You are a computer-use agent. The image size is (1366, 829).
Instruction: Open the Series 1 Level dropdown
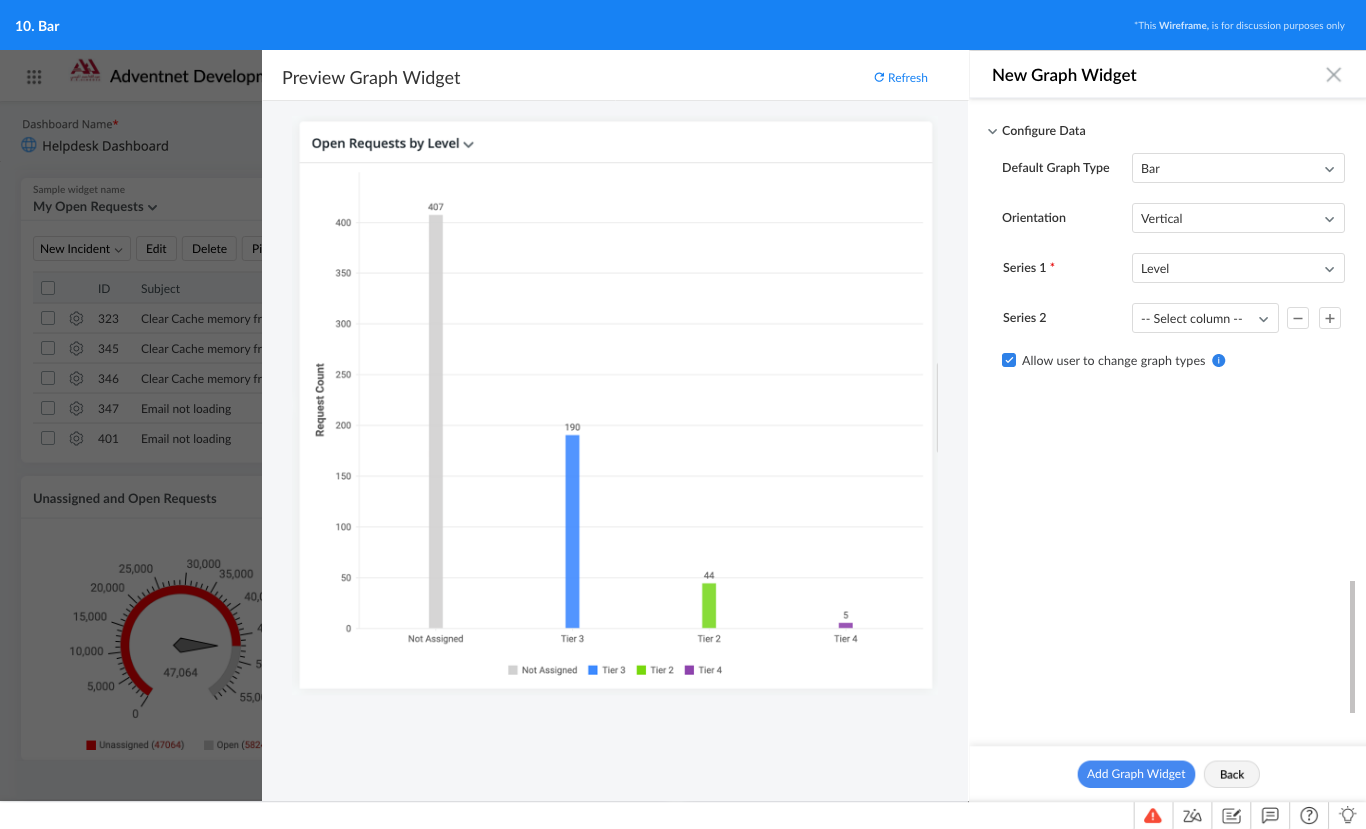1238,268
